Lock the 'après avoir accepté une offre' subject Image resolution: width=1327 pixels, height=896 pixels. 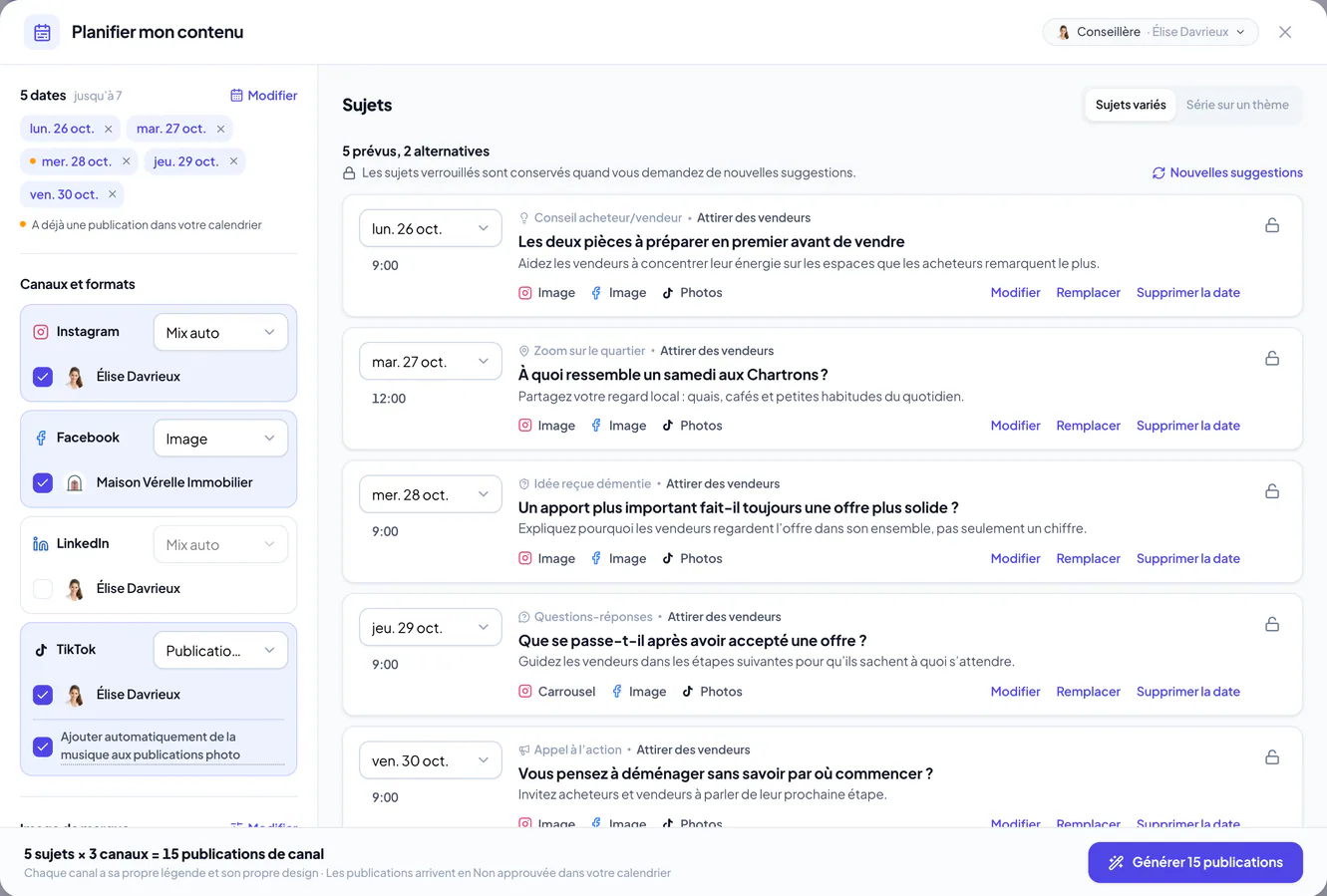[1272, 624]
